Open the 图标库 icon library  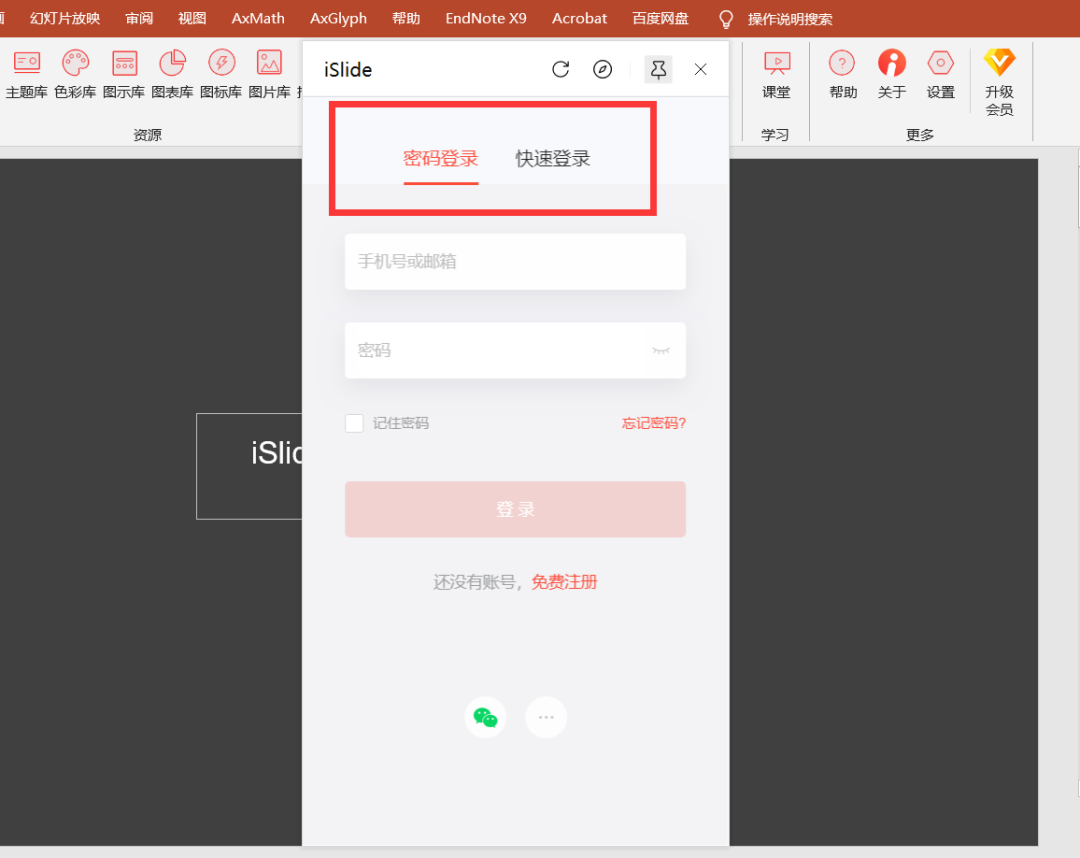point(221,74)
